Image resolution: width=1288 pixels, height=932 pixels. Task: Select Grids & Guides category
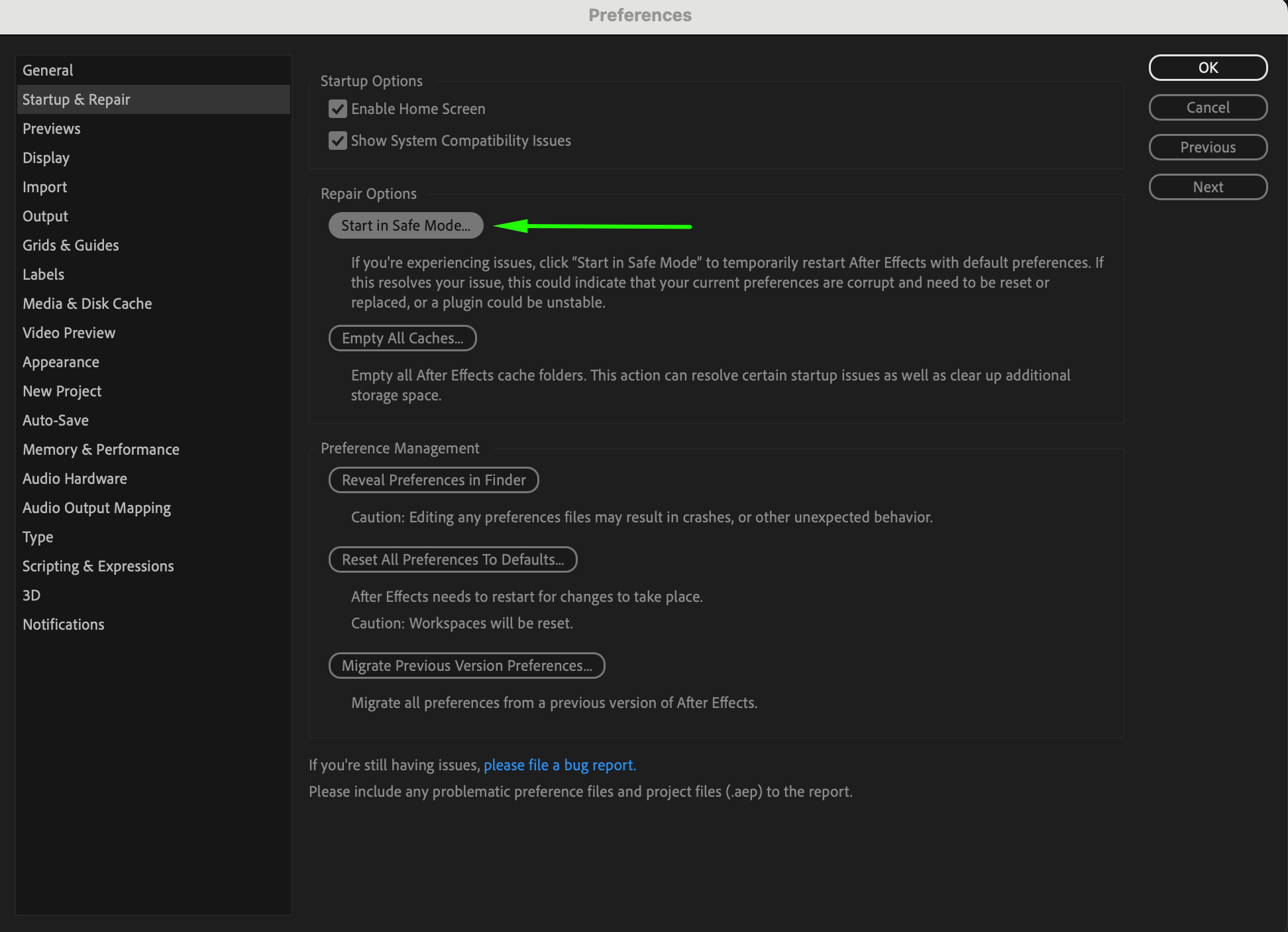tap(70, 245)
